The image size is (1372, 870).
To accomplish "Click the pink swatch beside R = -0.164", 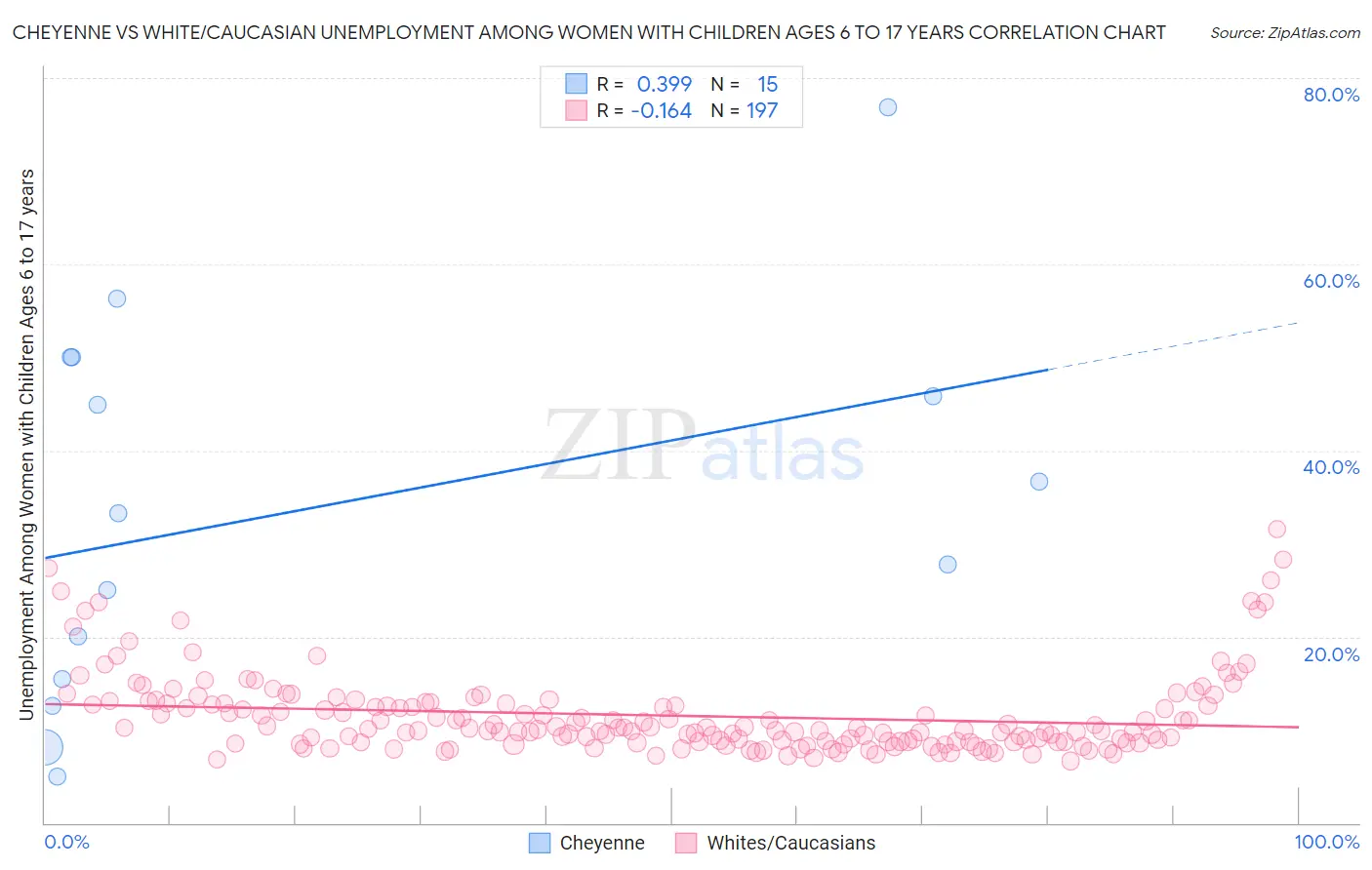I will coord(577,110).
